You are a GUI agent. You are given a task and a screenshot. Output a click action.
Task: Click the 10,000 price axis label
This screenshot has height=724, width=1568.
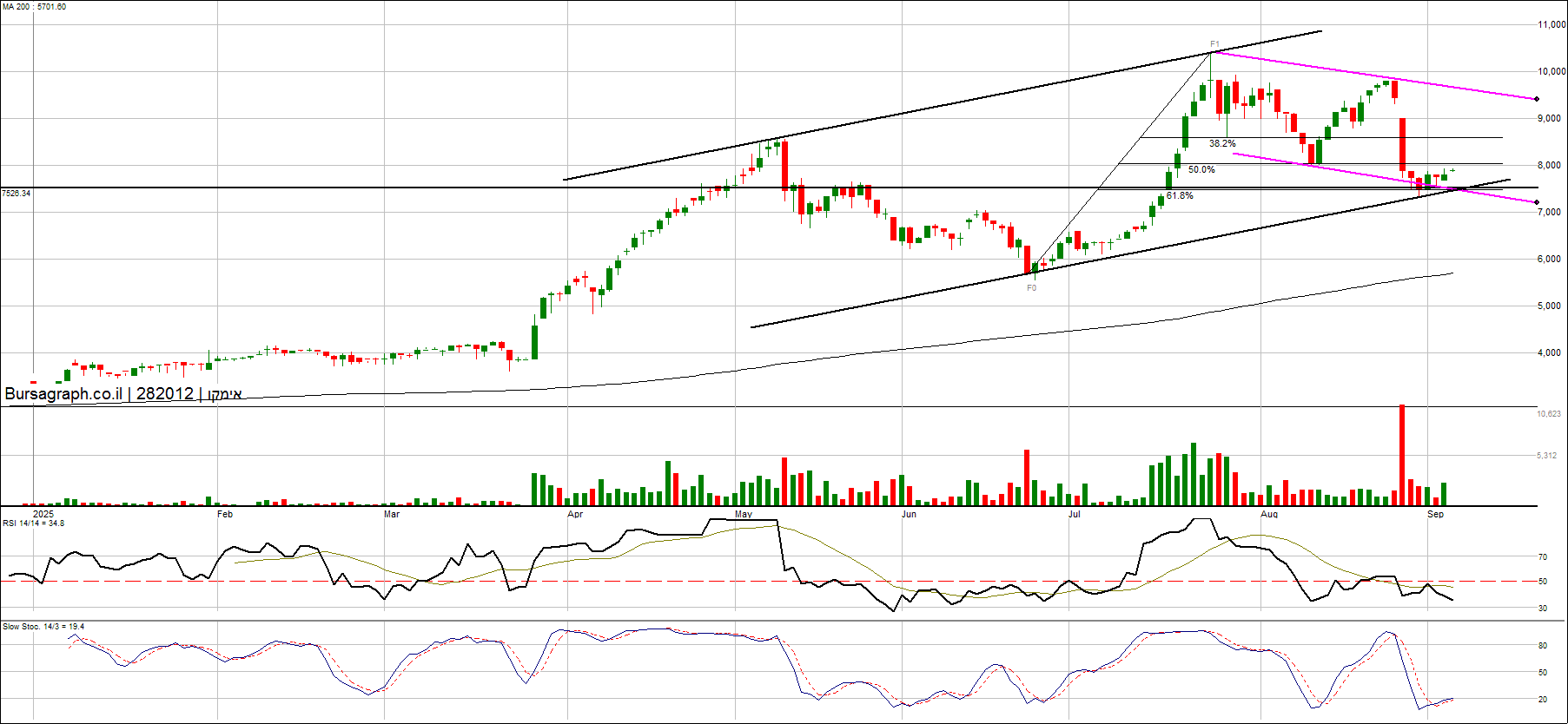1551,72
